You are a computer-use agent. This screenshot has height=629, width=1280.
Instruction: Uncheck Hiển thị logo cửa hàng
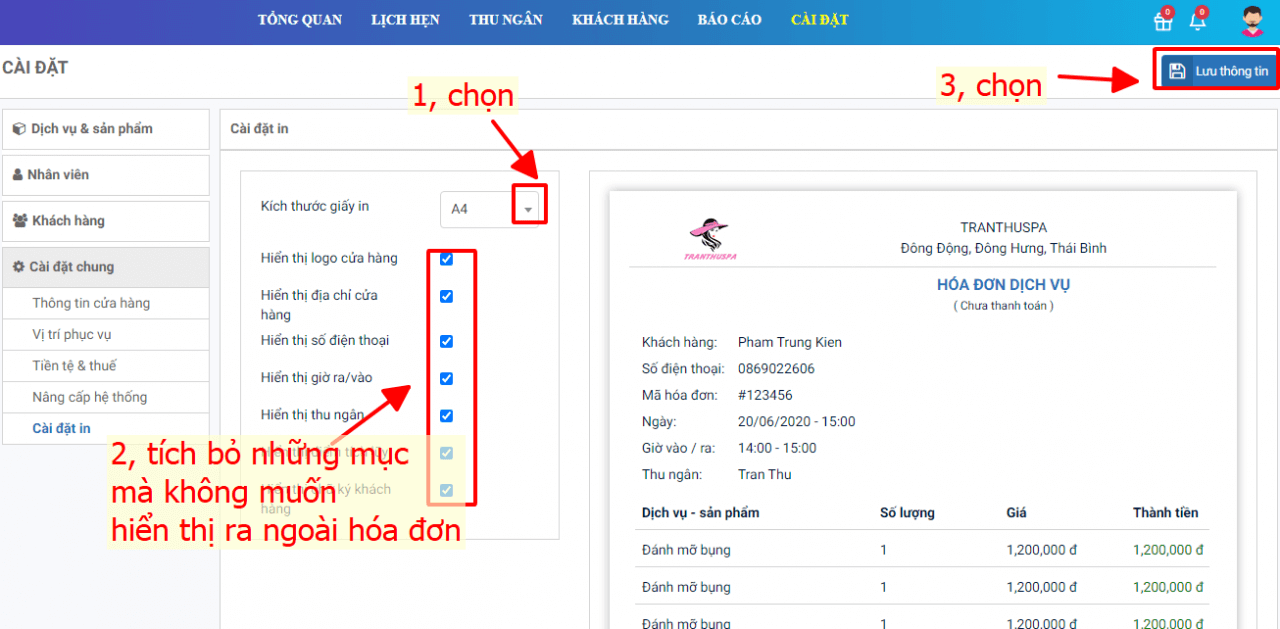[447, 259]
